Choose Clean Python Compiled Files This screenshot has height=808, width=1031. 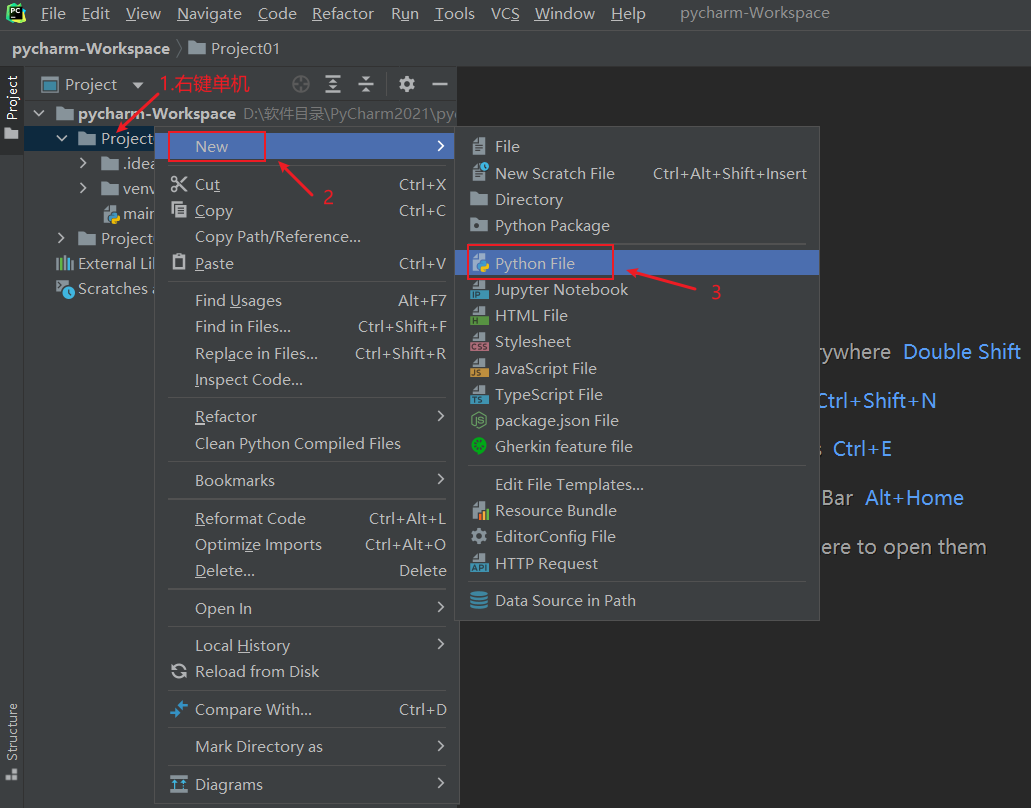(306, 444)
